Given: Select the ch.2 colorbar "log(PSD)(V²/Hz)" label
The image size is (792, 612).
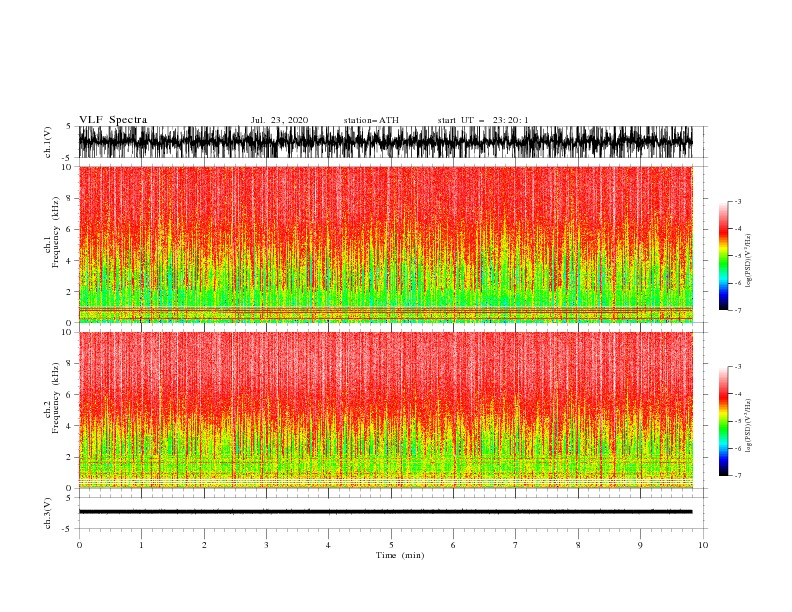Looking at the screenshot, I should coord(748,425).
